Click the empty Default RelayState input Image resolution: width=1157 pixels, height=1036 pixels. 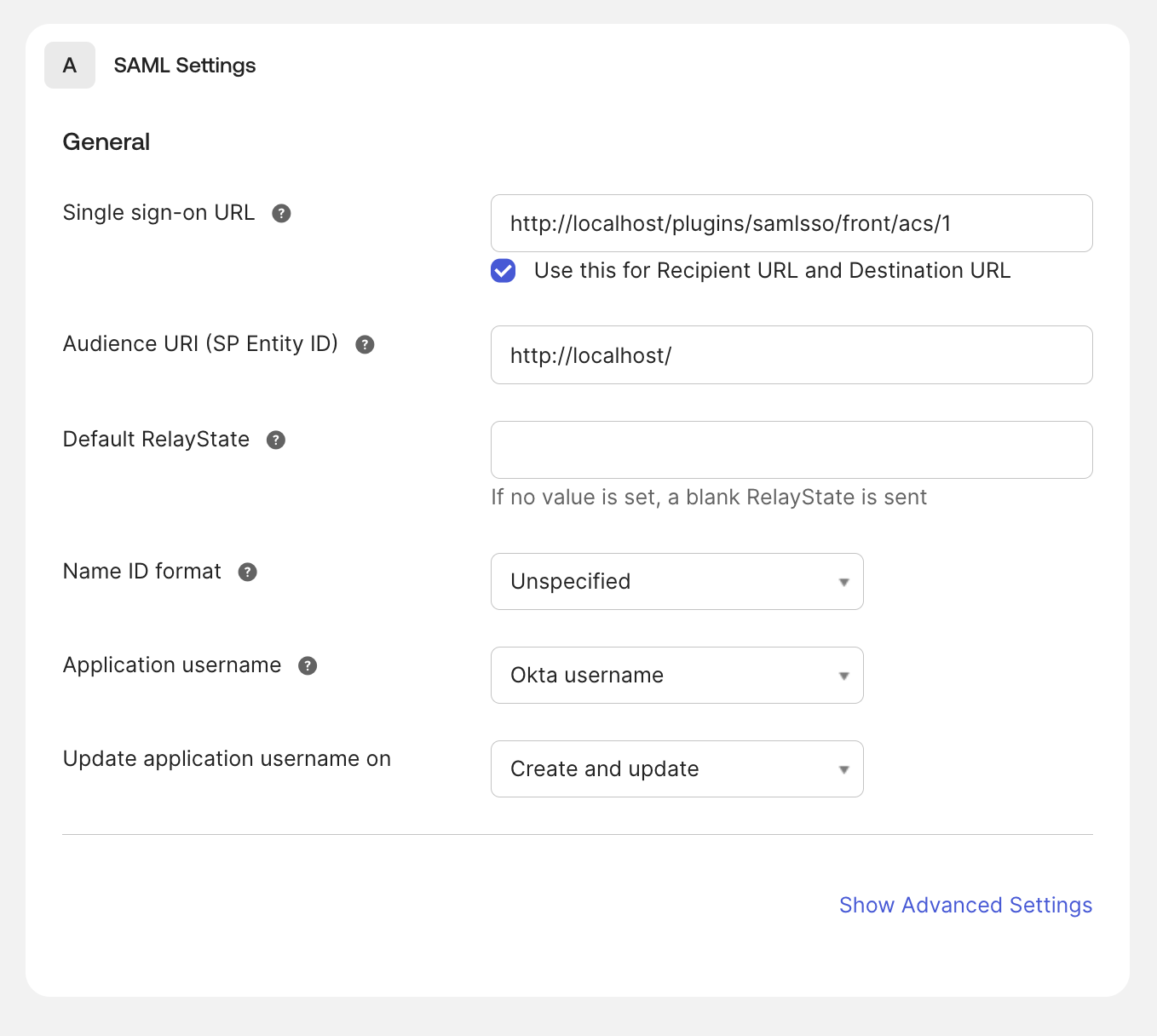[791, 450]
